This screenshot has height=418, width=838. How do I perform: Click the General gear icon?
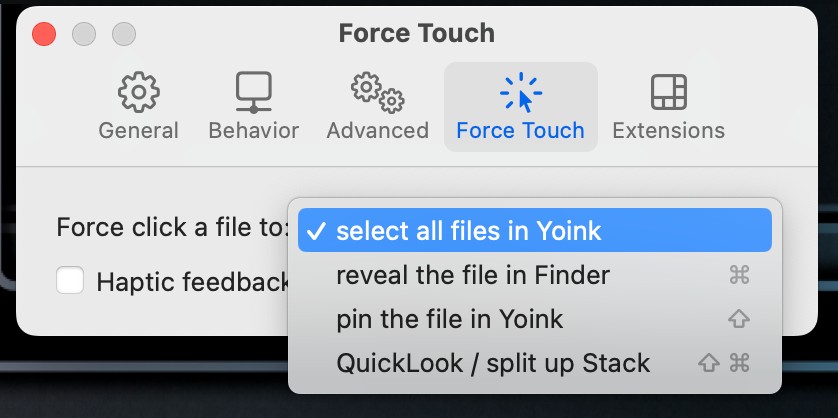(138, 93)
